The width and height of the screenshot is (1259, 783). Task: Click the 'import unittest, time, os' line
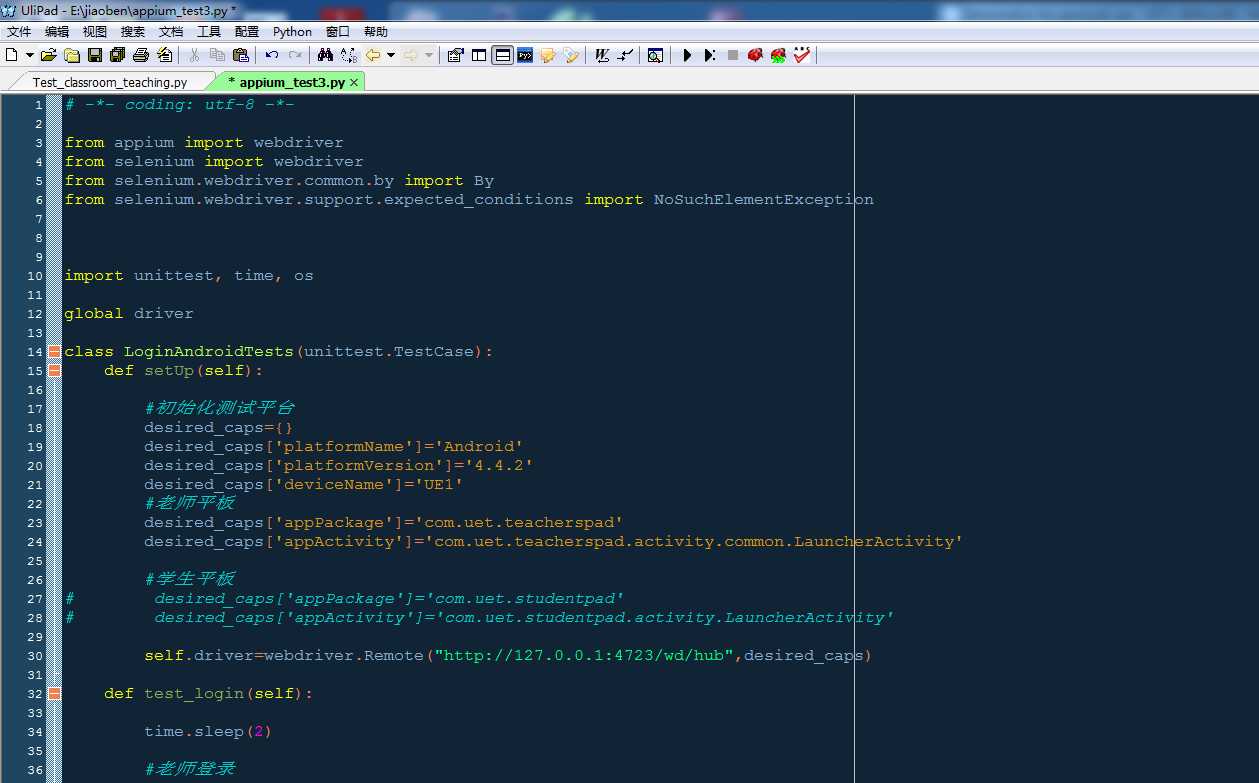(189, 275)
